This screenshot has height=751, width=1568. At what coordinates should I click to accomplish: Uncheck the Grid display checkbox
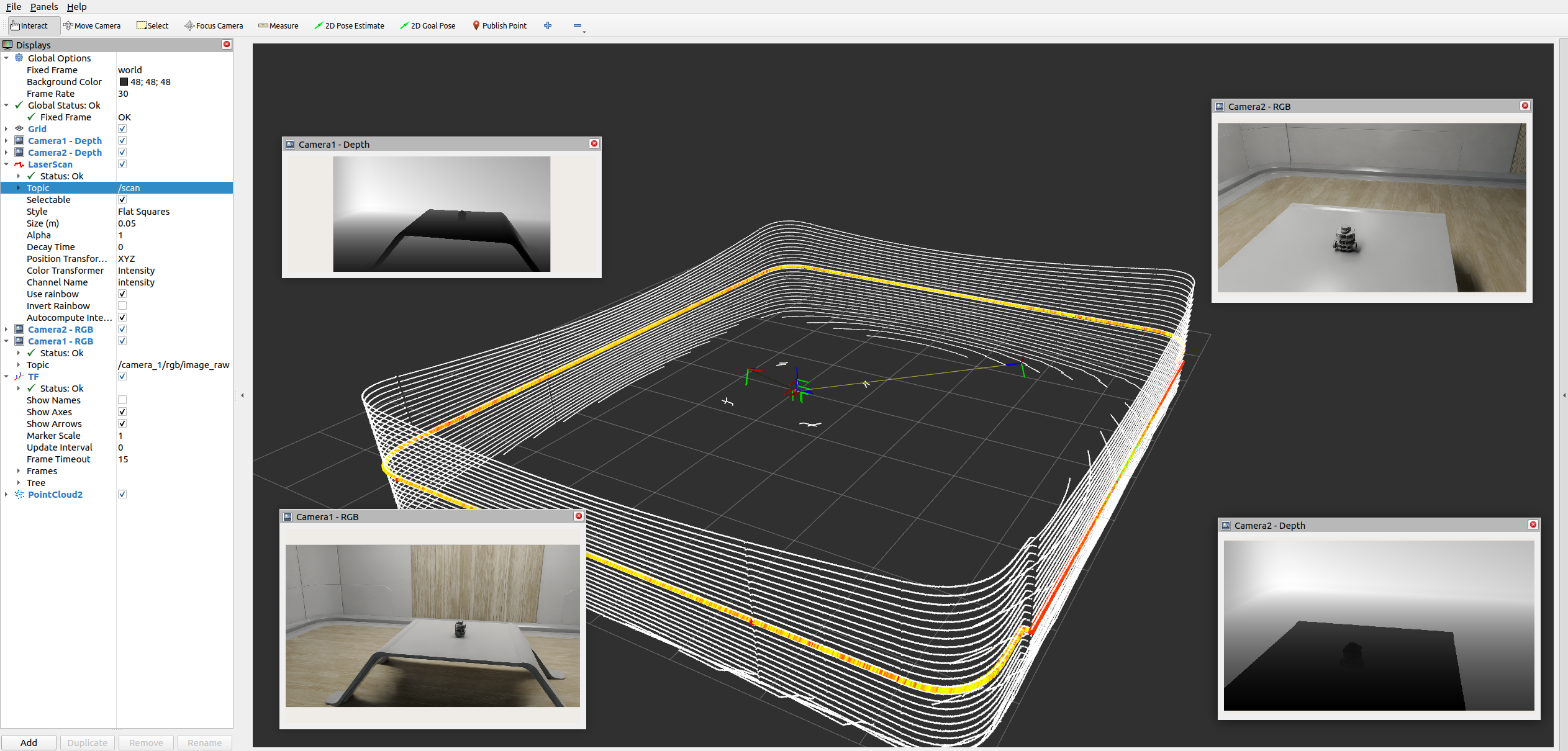tap(122, 129)
